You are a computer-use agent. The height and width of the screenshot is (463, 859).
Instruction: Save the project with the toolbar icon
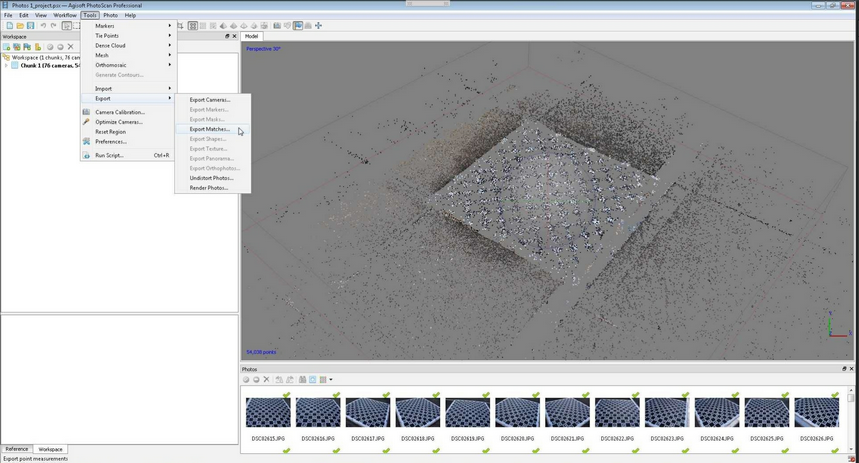point(30,26)
